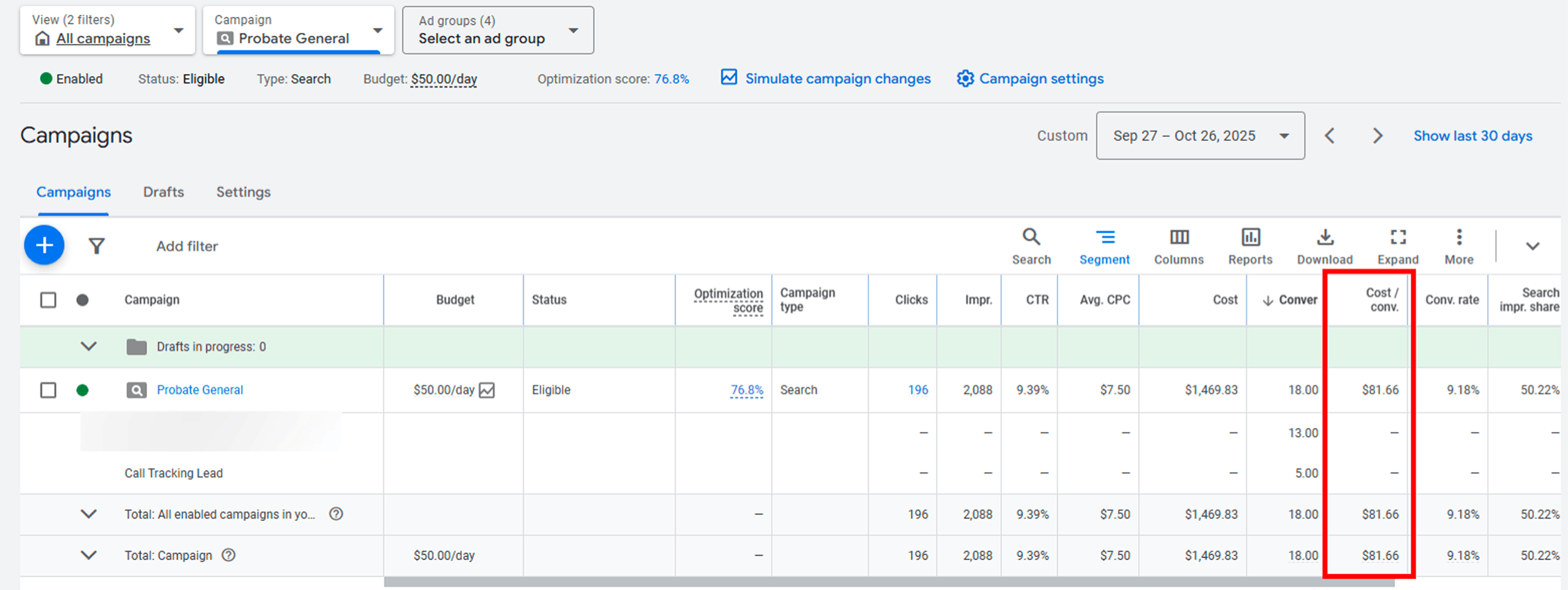
Task: Sort by the Avg. CPC header
Action: (1105, 300)
